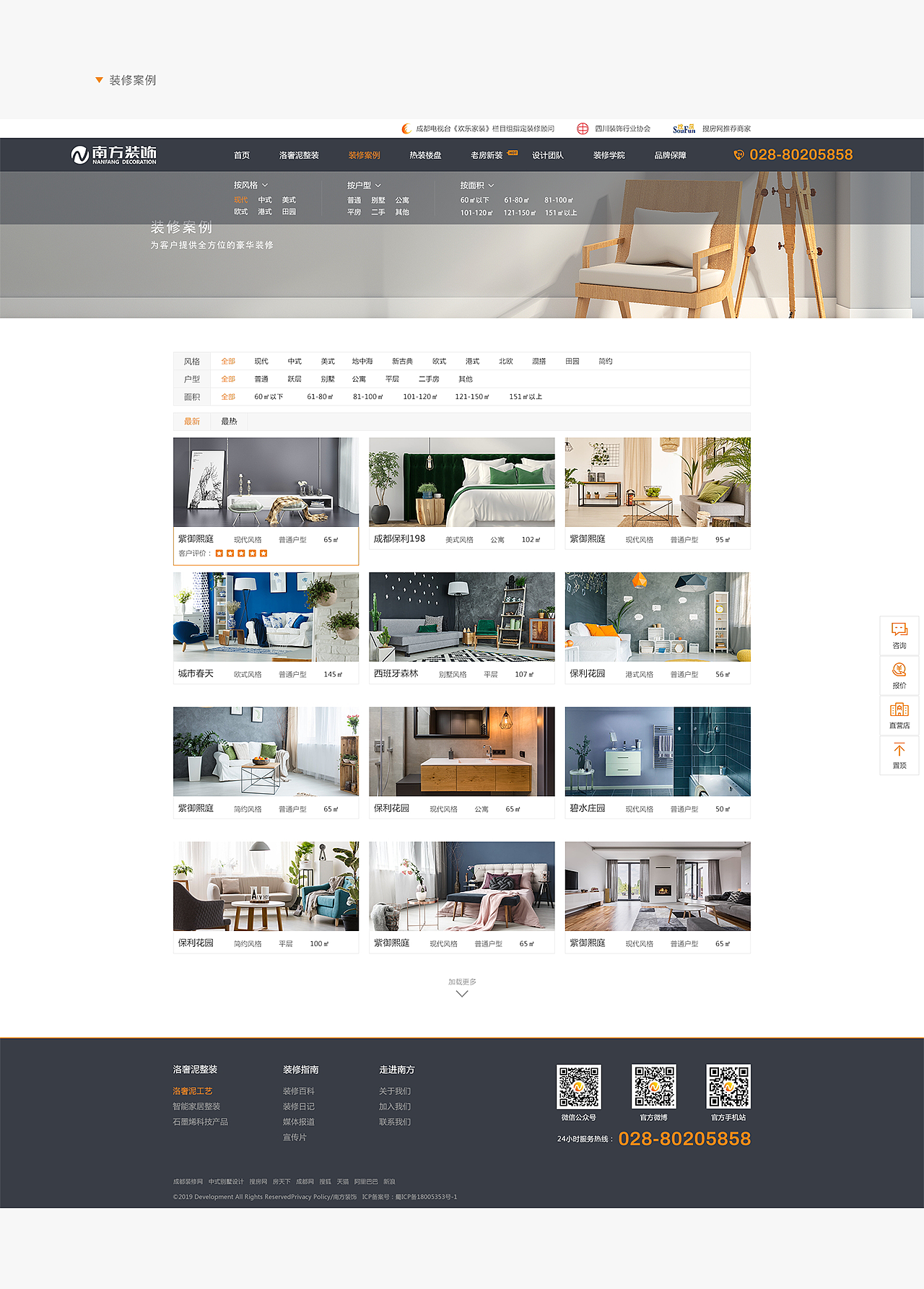Filter 户型 by 二手房
The height and width of the screenshot is (1289, 924).
(429, 379)
